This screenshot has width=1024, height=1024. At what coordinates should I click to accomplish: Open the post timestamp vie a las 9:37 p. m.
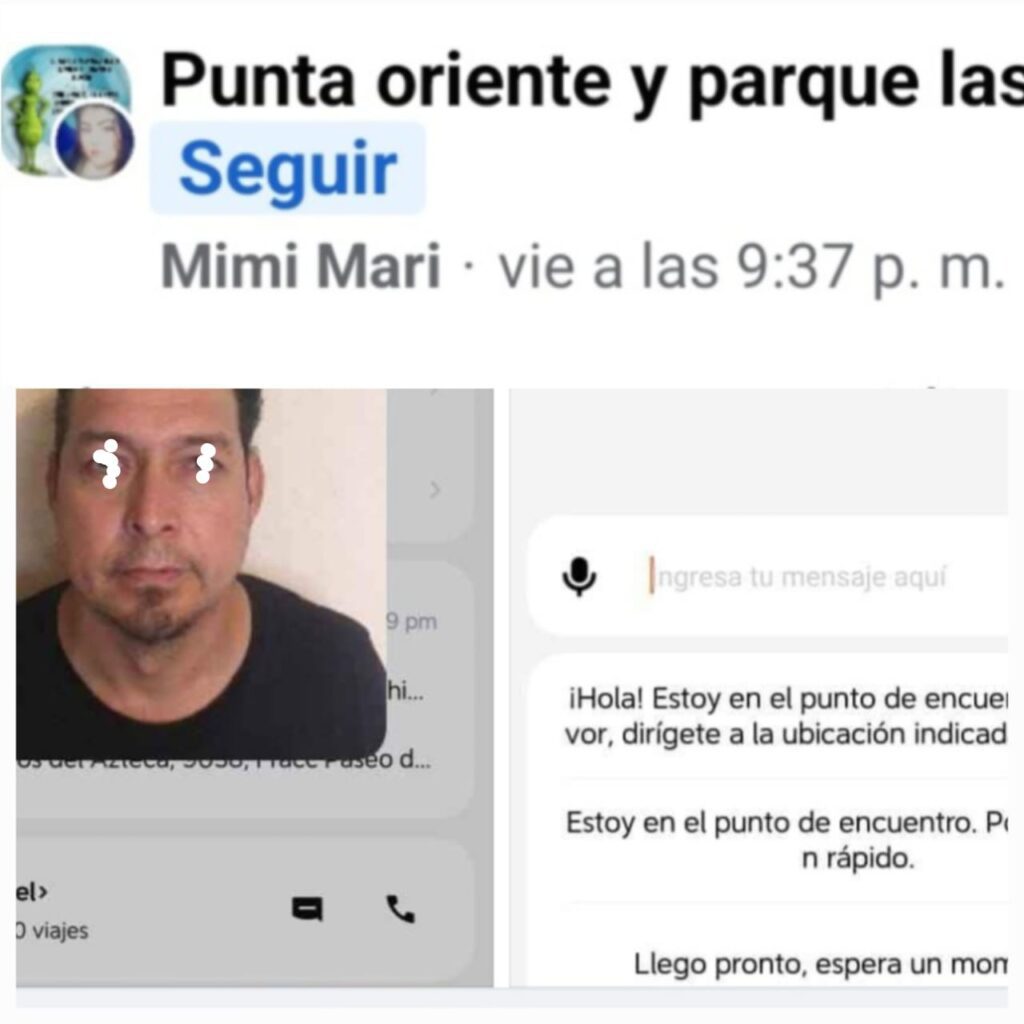tap(751, 266)
